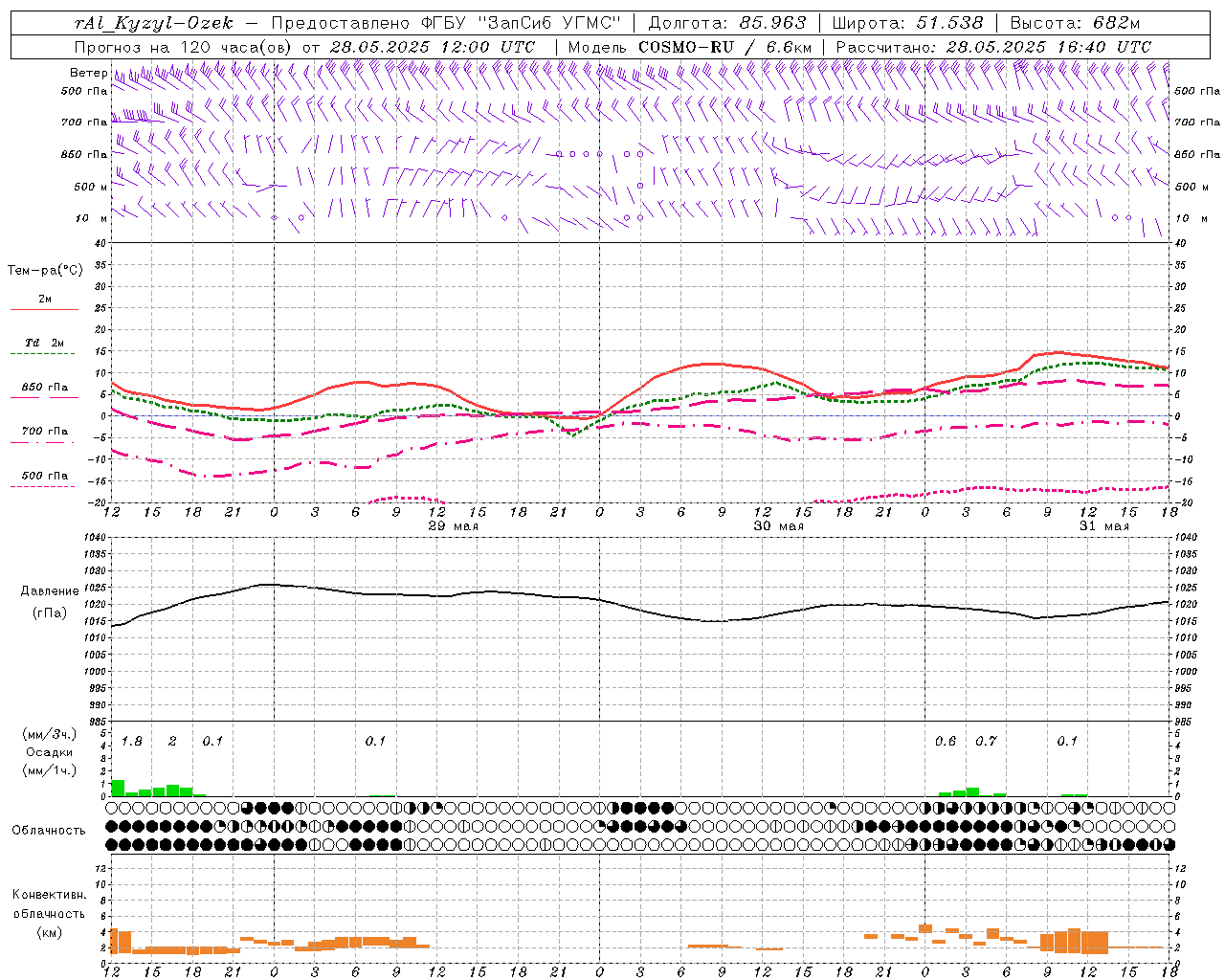This screenshot has width=1225, height=980.
Task: Click the 'Широта: 51.538' latitude value
Action: click(x=908, y=23)
